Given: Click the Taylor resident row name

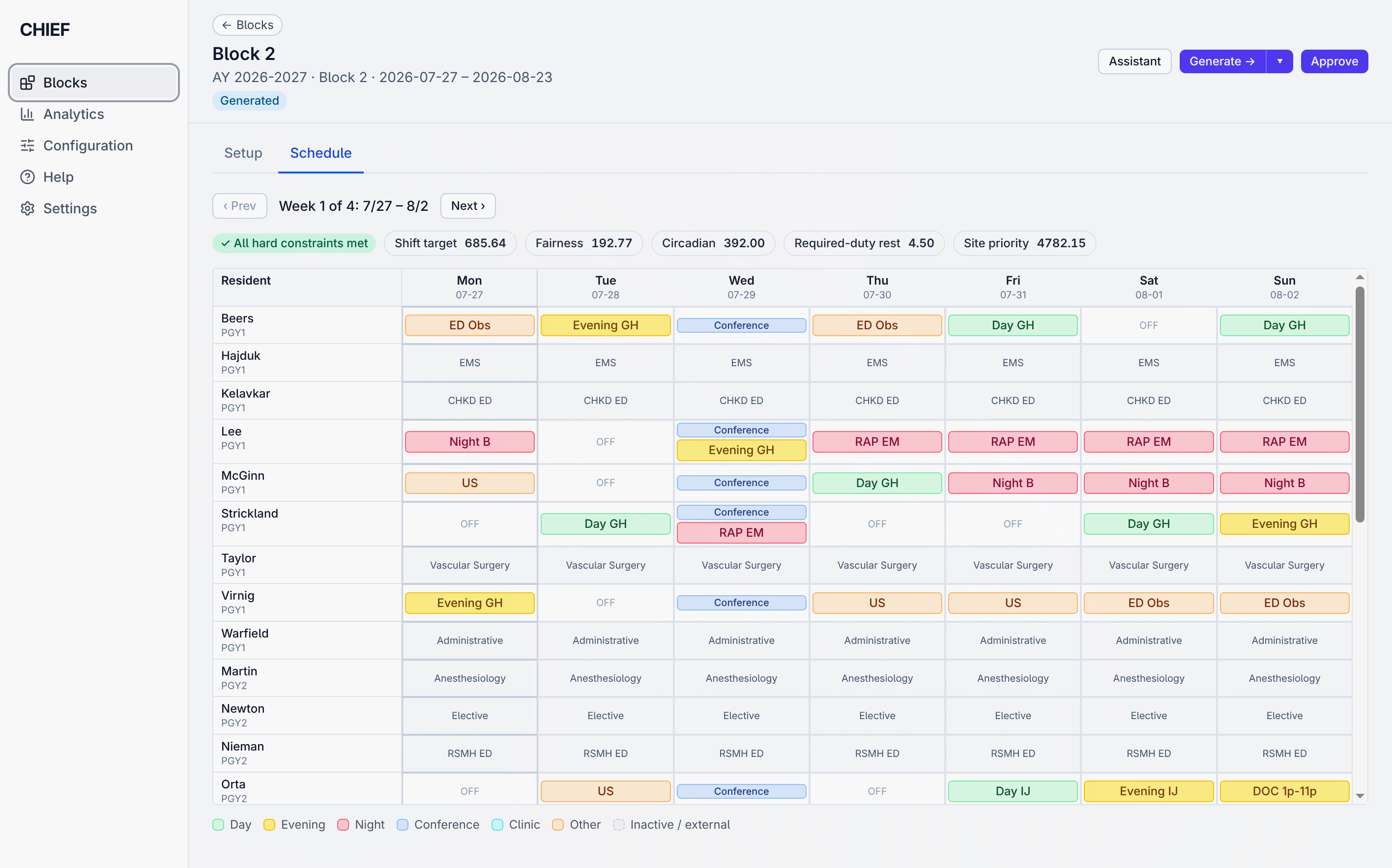Looking at the screenshot, I should click(x=238, y=558).
